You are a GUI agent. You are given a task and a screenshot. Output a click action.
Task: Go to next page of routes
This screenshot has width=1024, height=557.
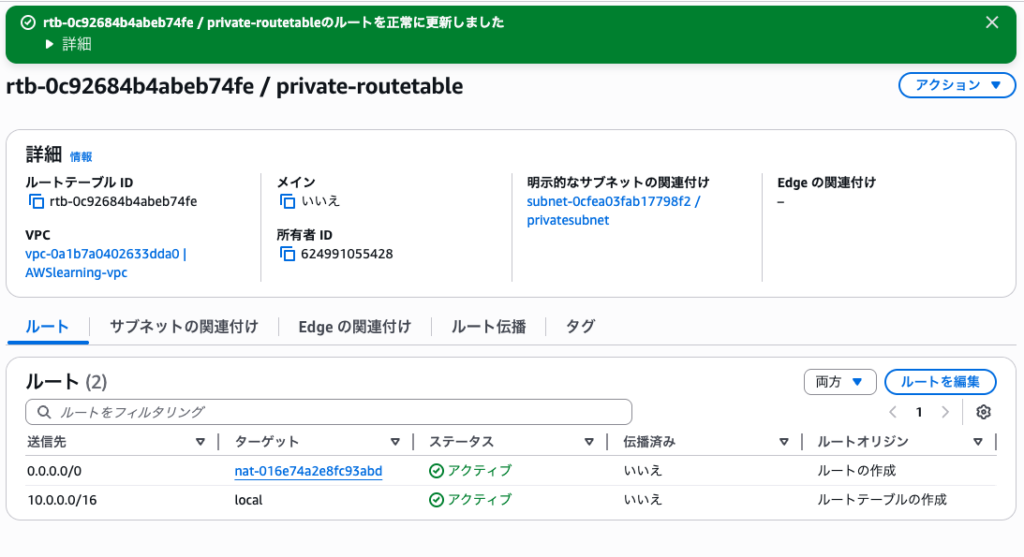tap(945, 412)
